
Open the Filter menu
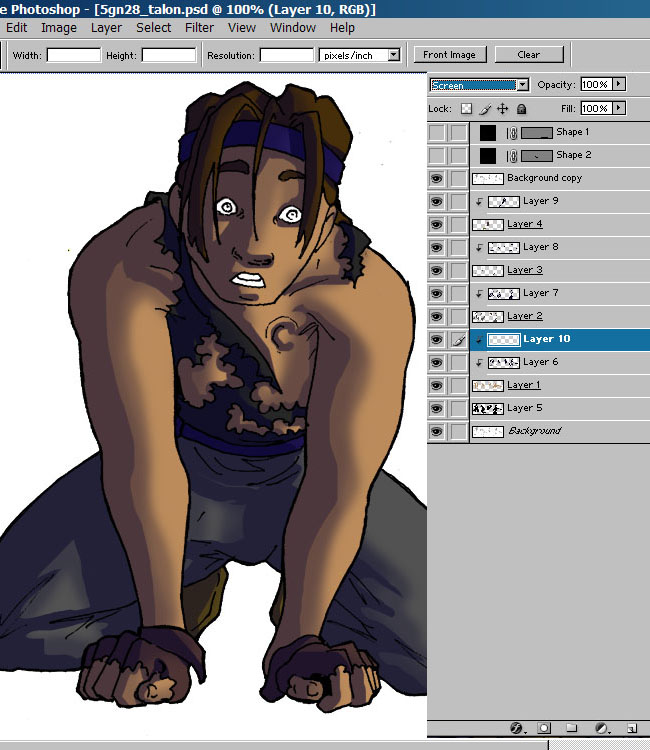[199, 28]
